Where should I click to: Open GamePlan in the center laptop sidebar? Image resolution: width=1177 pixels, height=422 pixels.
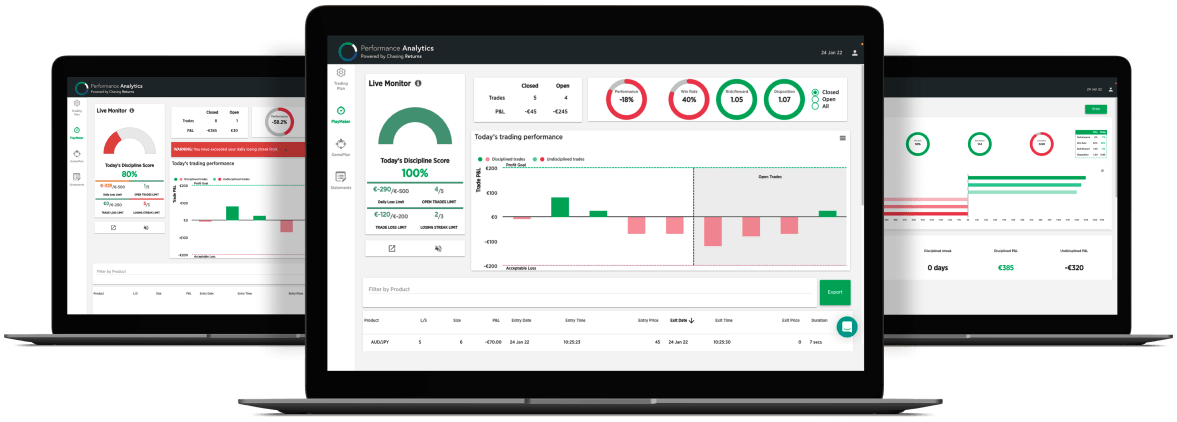point(341,146)
